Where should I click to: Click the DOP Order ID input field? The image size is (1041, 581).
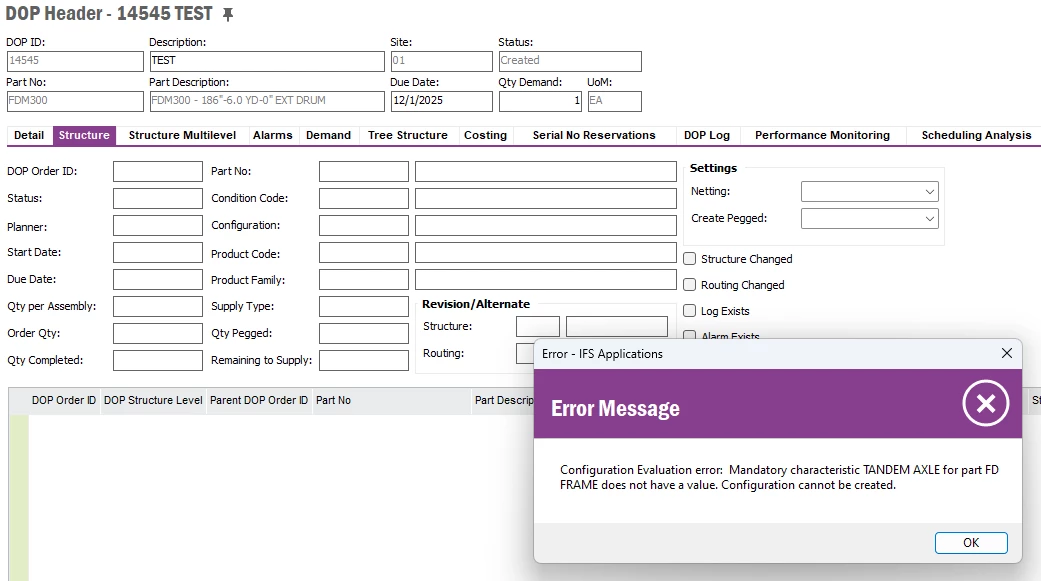tap(158, 171)
